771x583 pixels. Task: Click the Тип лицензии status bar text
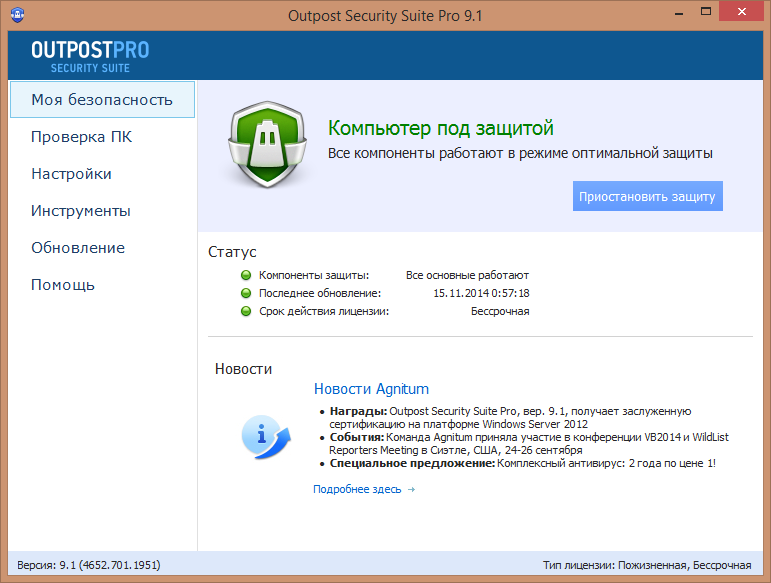647,565
